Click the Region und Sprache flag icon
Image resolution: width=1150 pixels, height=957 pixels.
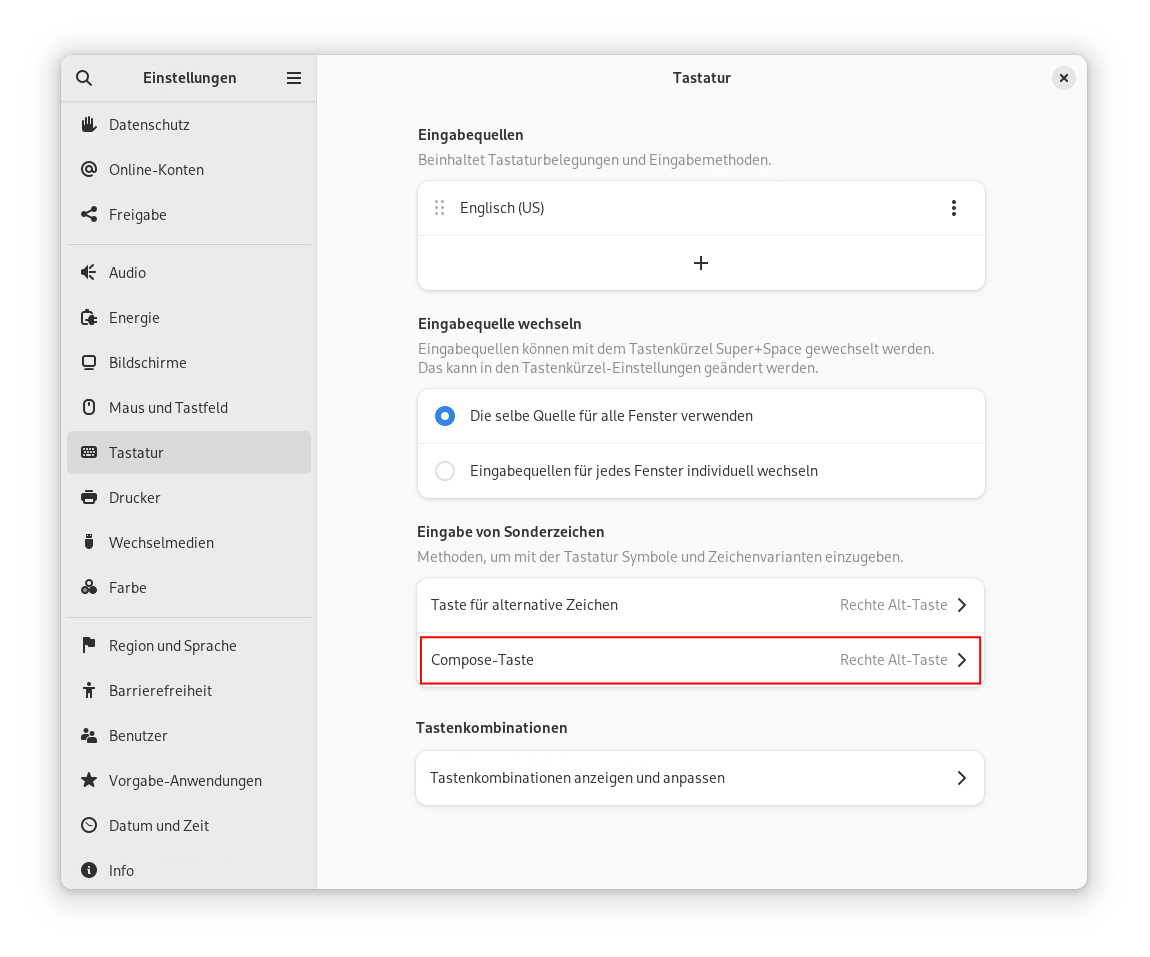tap(89, 645)
